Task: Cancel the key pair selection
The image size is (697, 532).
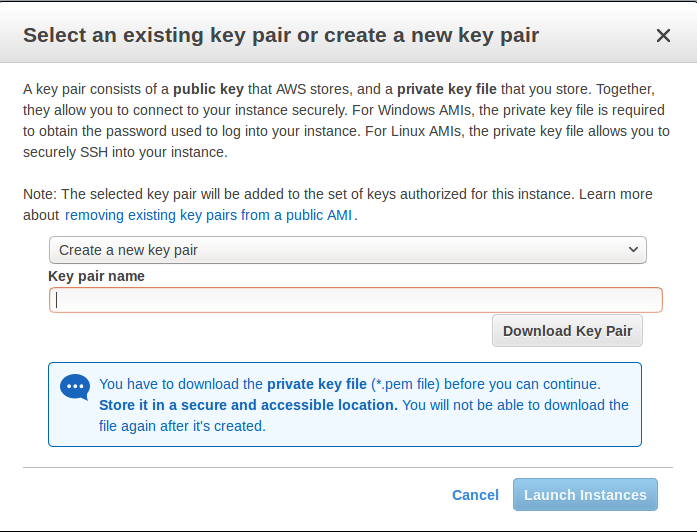Action: [x=475, y=495]
